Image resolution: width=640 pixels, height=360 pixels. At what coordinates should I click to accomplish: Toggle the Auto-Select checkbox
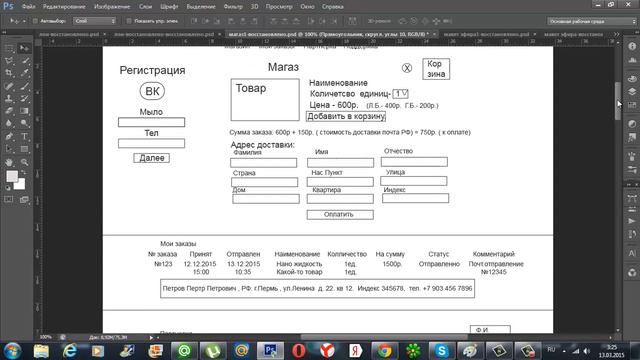pyautogui.click(x=35, y=21)
